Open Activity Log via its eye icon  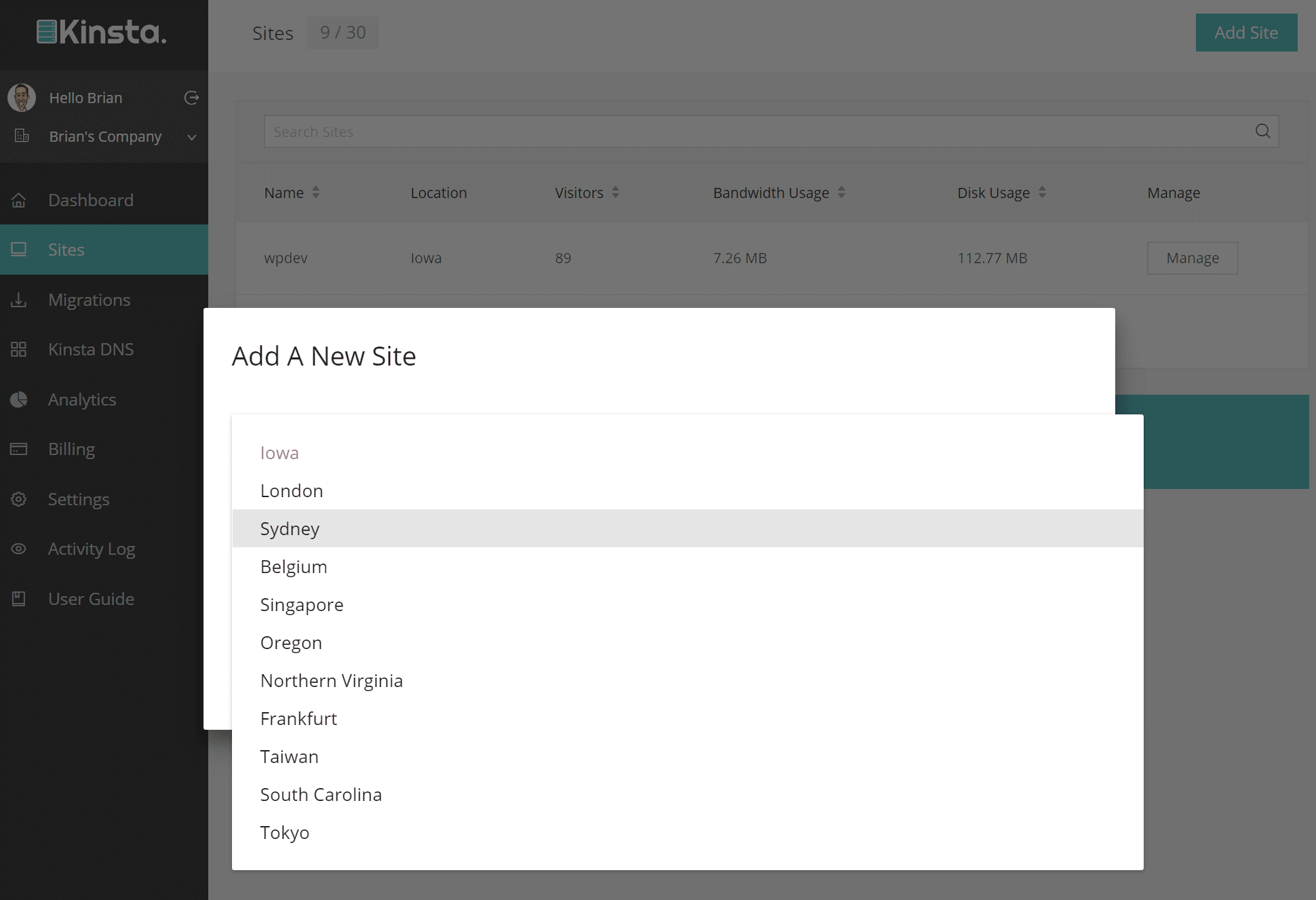pos(19,549)
